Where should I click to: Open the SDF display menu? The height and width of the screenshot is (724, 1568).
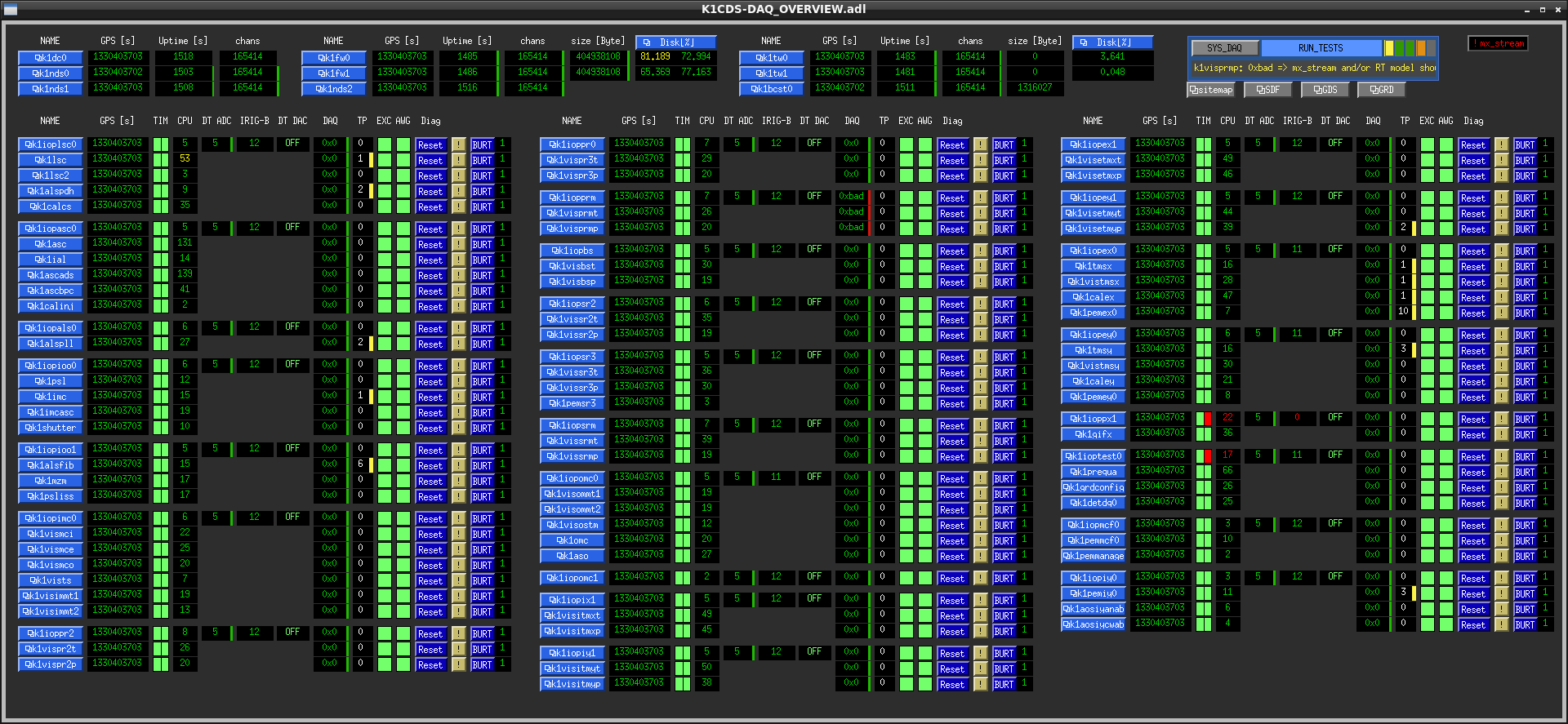1267,90
